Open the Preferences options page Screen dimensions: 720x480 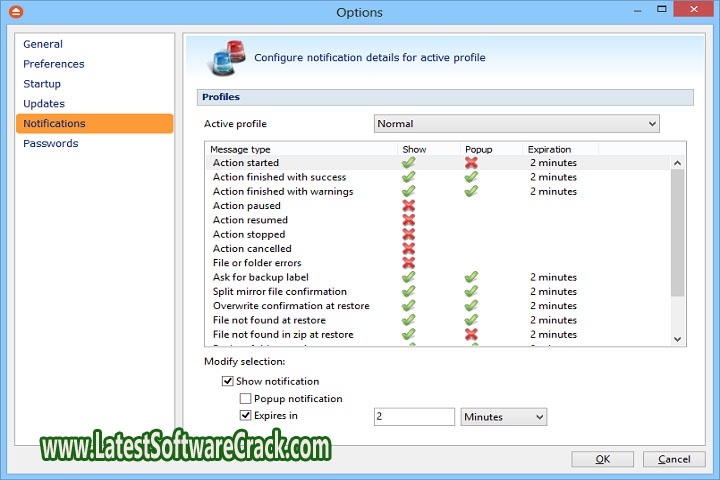click(x=54, y=64)
